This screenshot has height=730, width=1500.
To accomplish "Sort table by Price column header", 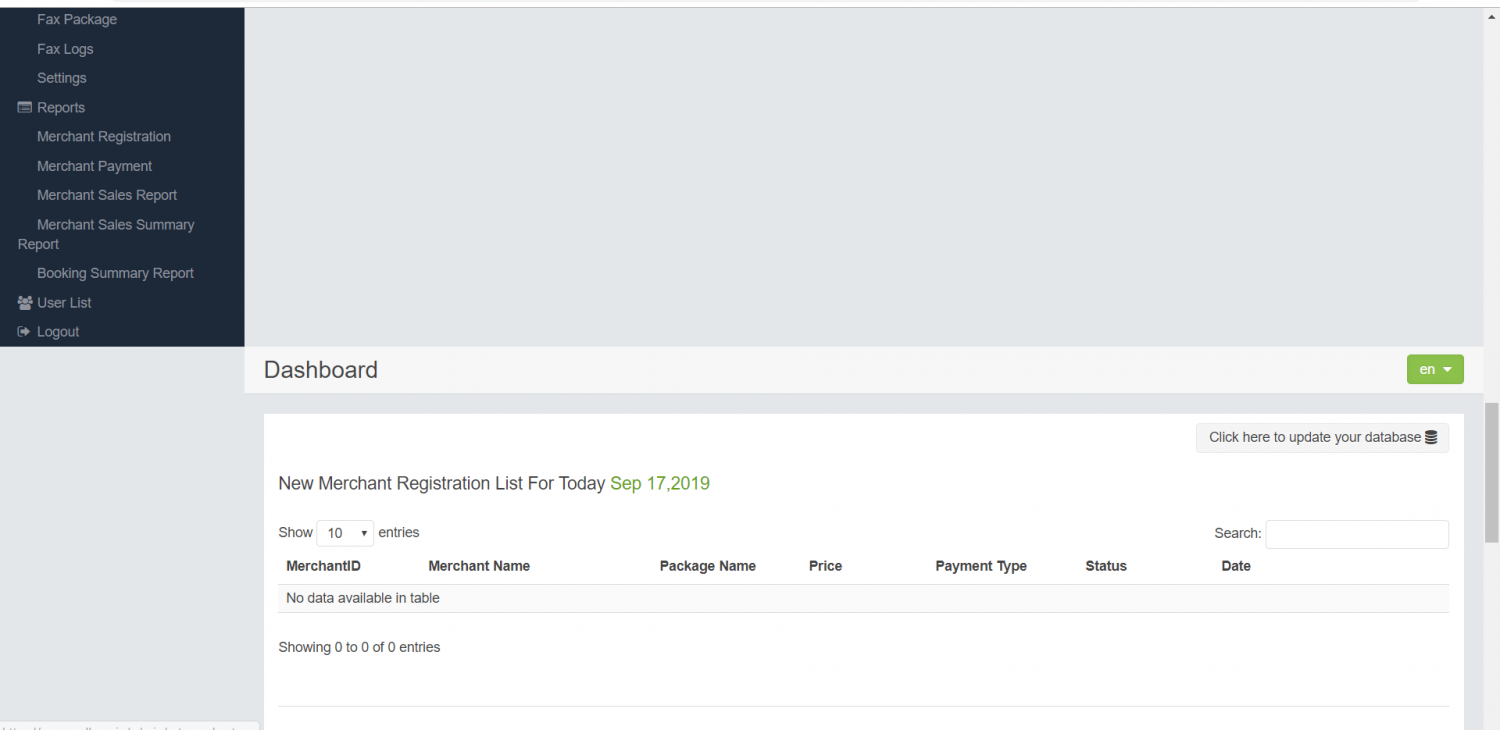I will click(825, 566).
